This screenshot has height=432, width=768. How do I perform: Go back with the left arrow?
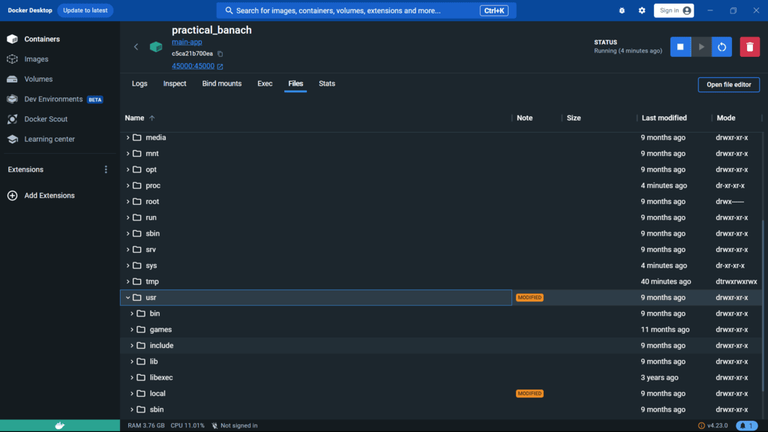[x=136, y=47]
